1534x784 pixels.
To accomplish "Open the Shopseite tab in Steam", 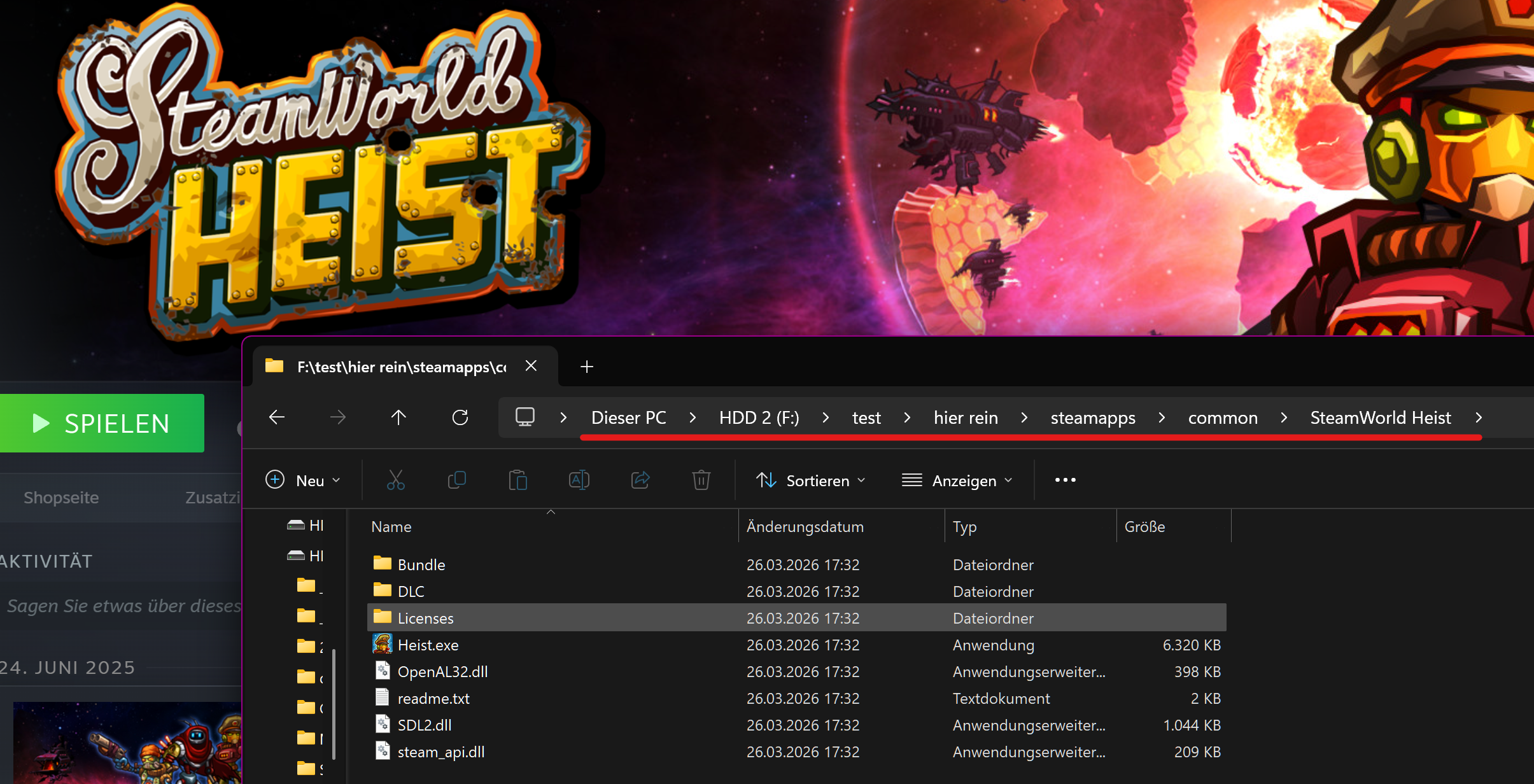I will pos(61,498).
